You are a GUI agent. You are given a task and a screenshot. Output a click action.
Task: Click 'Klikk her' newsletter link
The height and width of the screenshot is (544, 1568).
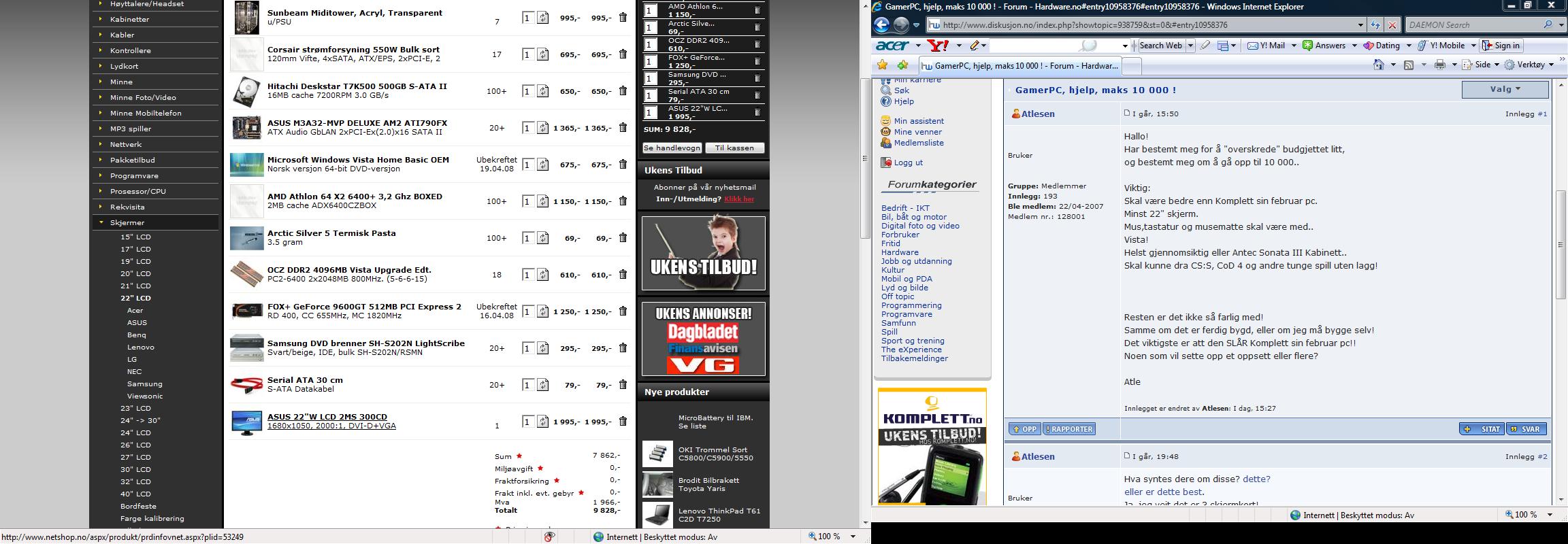(x=739, y=199)
